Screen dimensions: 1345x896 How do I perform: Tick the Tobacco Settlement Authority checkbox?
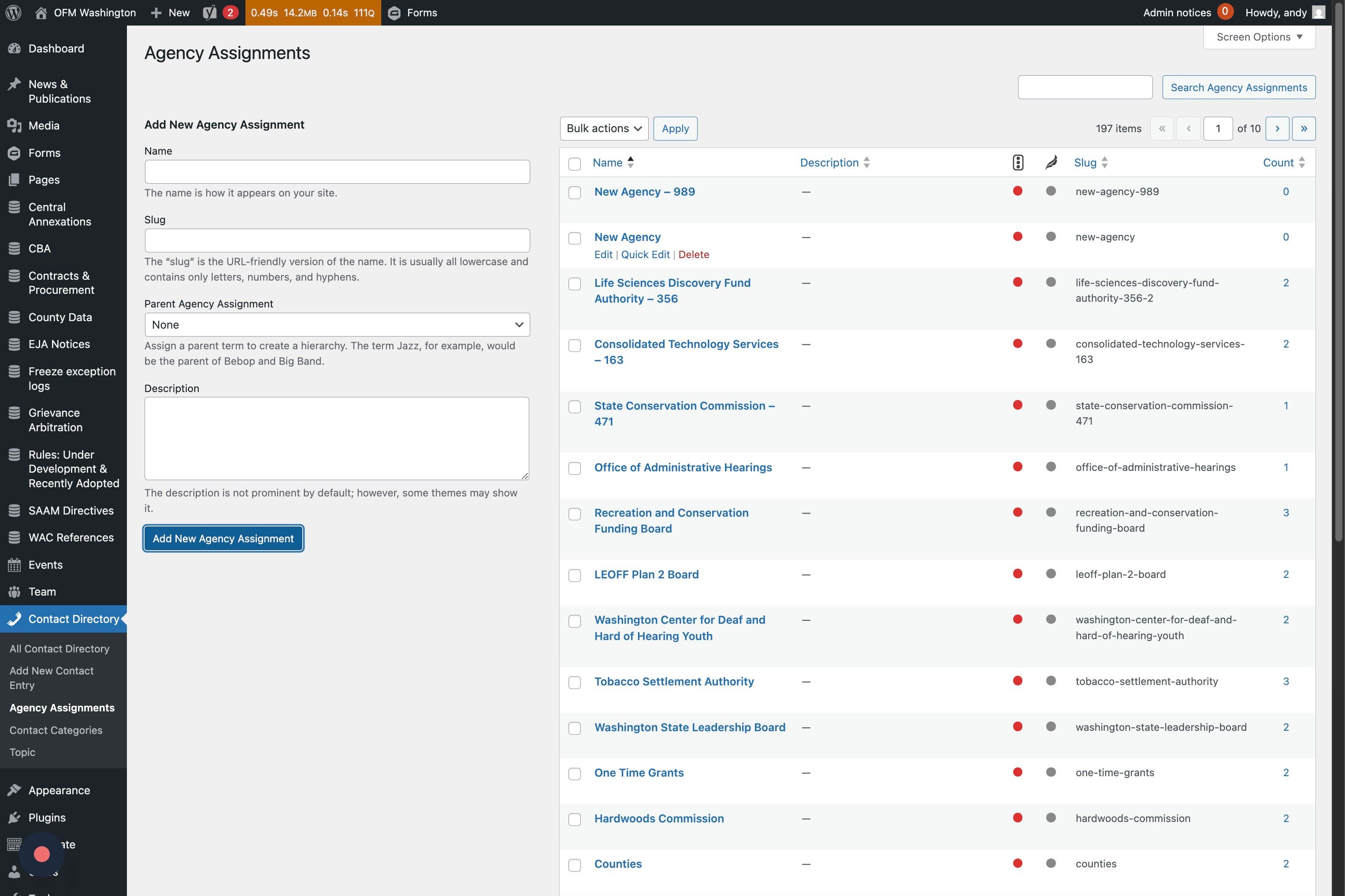click(575, 682)
